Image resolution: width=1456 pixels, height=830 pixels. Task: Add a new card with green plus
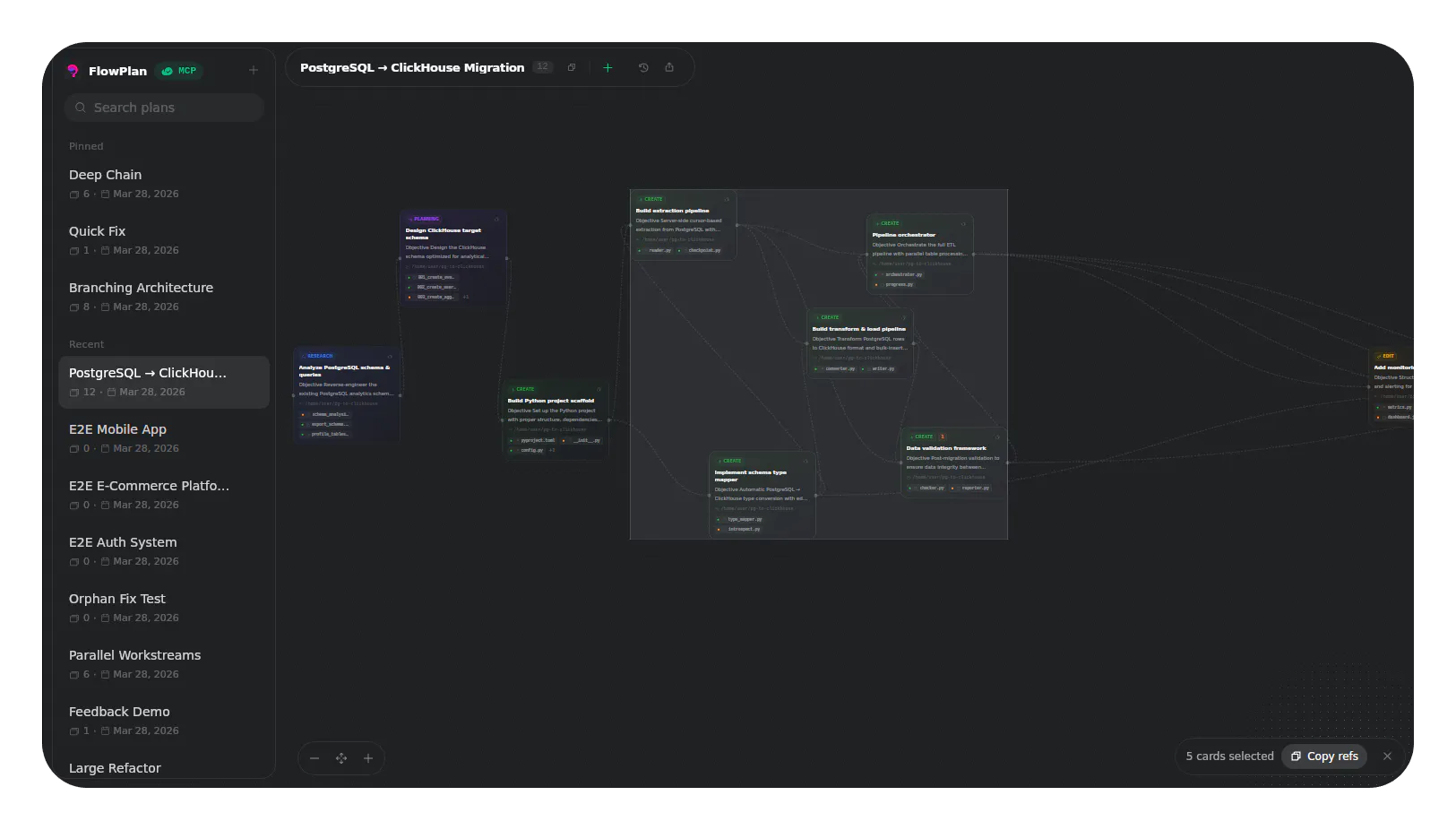(x=607, y=67)
